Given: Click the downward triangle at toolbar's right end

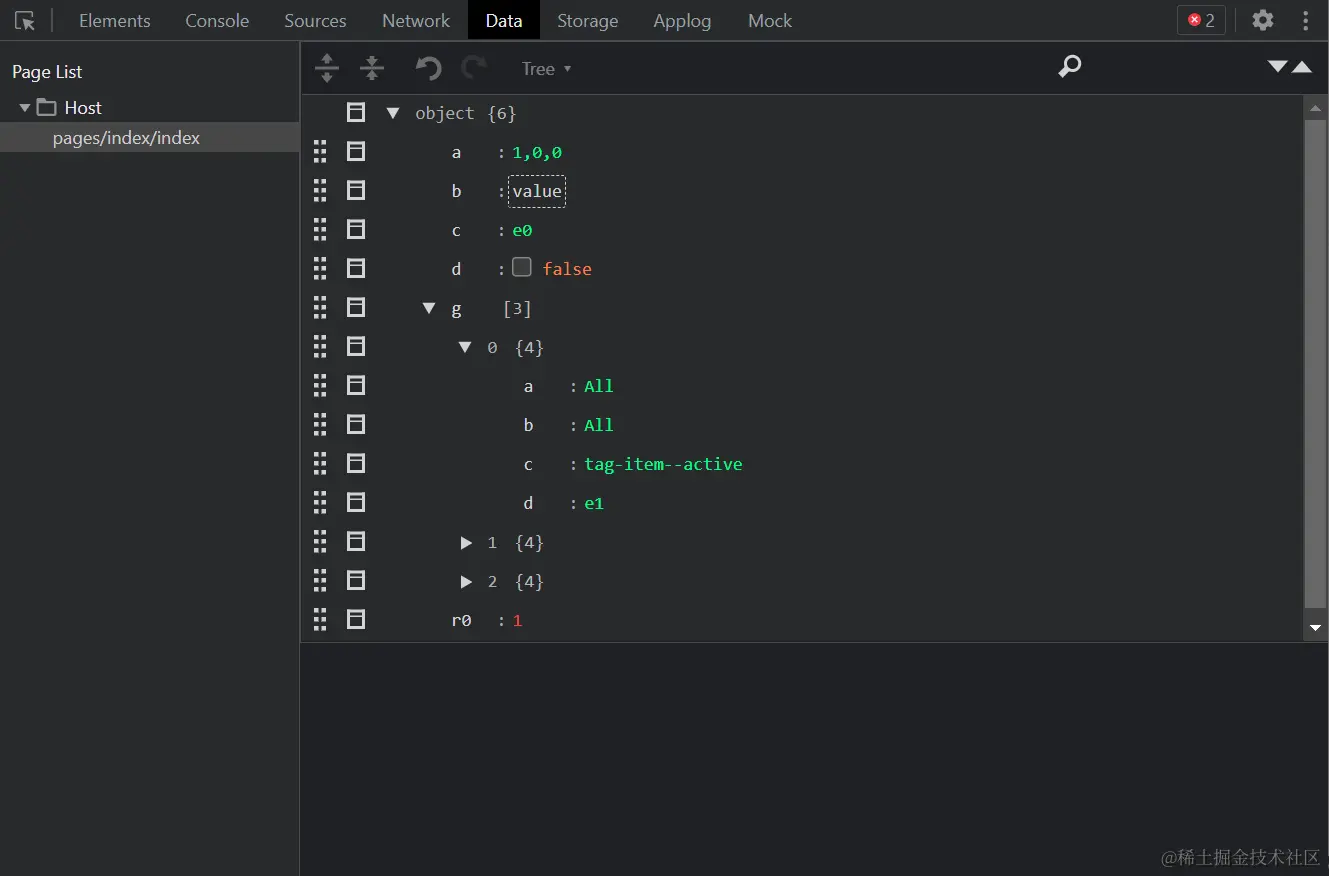Looking at the screenshot, I should [1277, 66].
